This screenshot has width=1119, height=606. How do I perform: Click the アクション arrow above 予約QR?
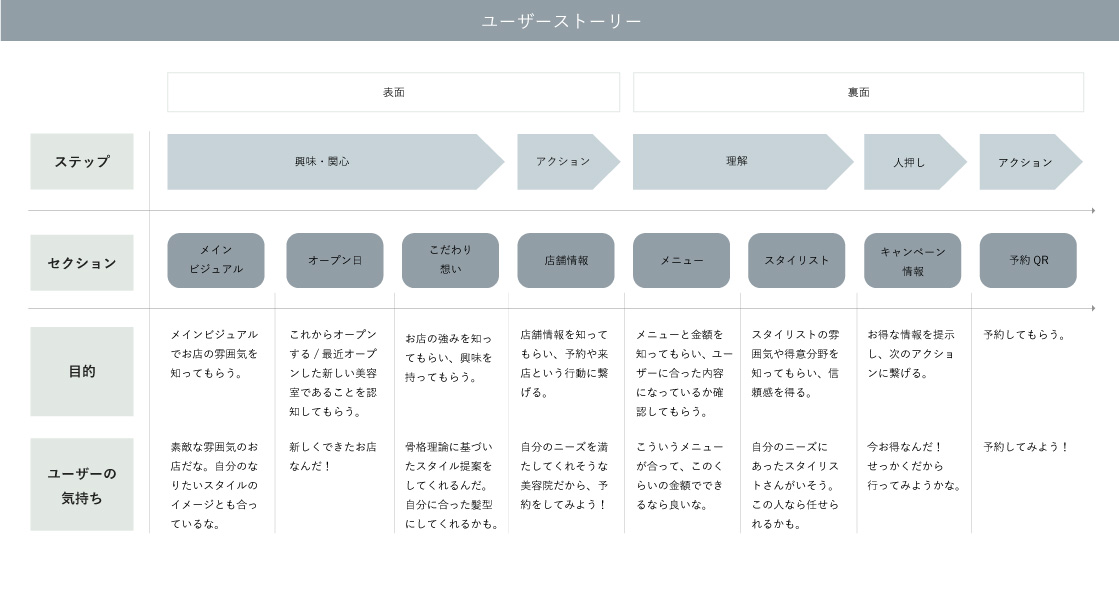coord(1025,162)
